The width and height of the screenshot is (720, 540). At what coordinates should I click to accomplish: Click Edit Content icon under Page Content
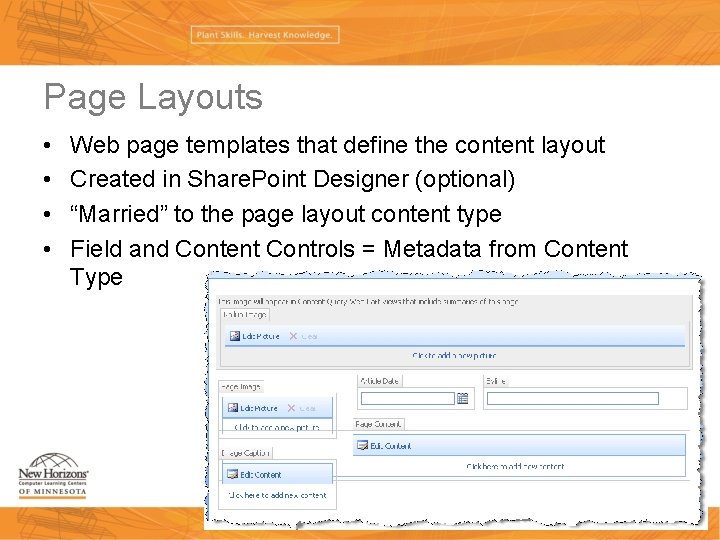[362, 445]
